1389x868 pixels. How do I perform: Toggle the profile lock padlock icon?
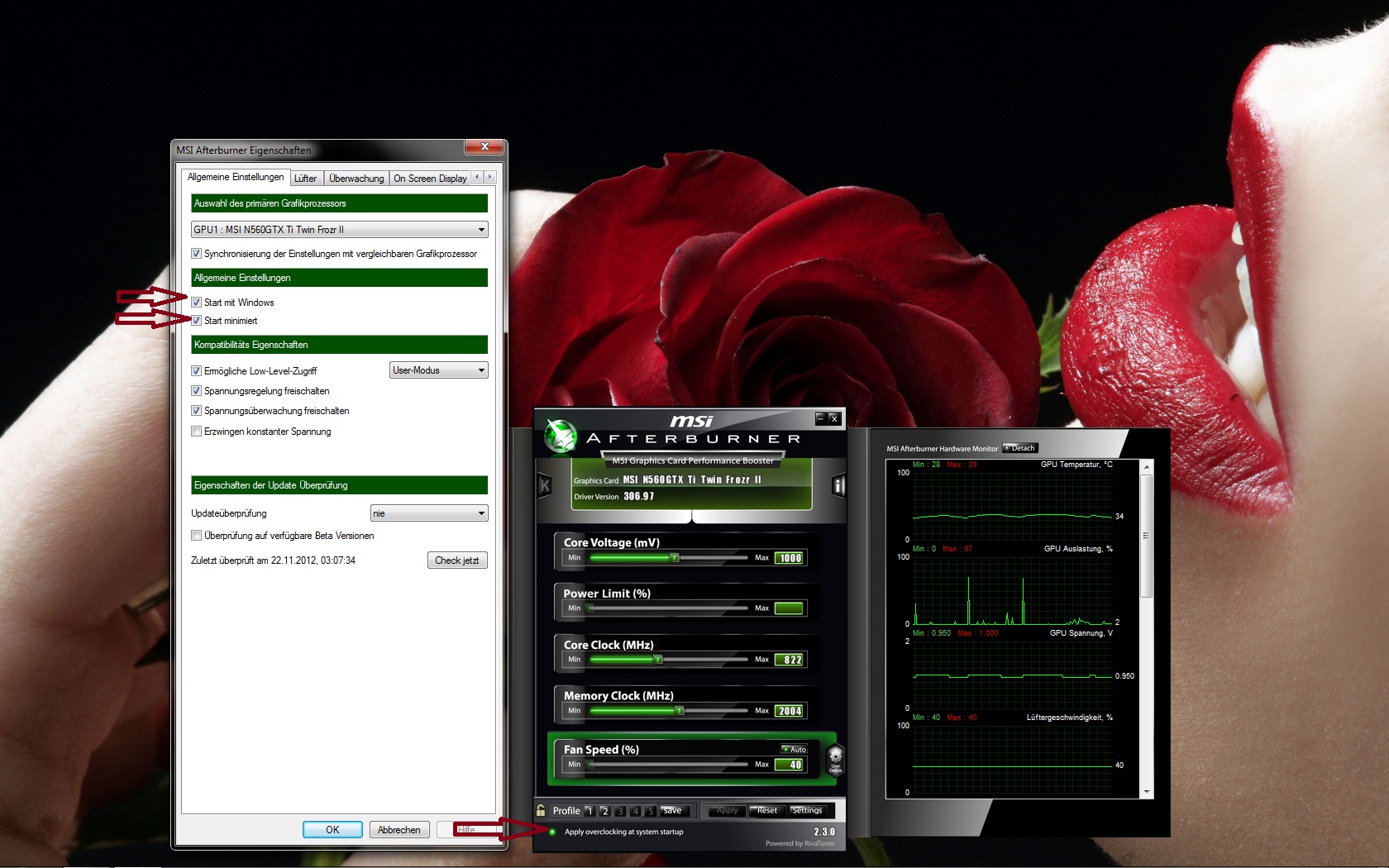pyautogui.click(x=541, y=810)
